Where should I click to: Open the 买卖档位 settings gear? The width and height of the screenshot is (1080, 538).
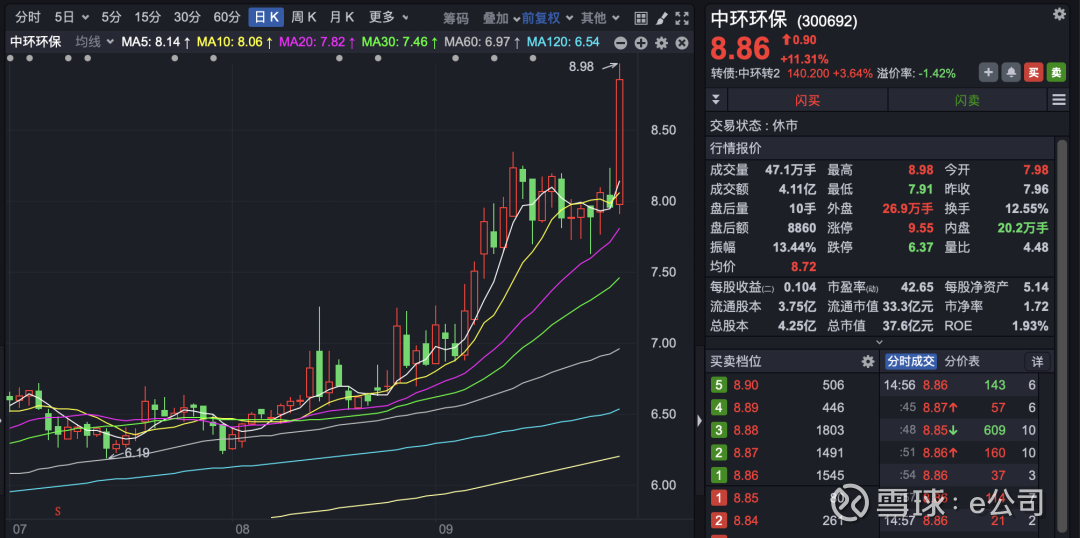pyautogui.click(x=868, y=362)
